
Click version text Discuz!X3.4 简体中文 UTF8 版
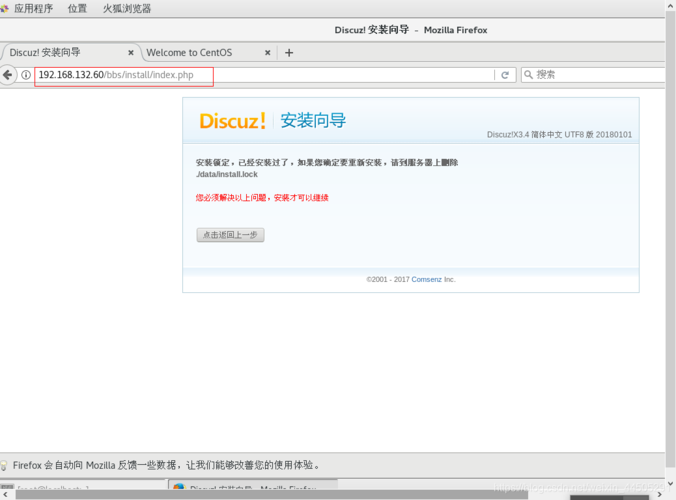[x=541, y=134]
